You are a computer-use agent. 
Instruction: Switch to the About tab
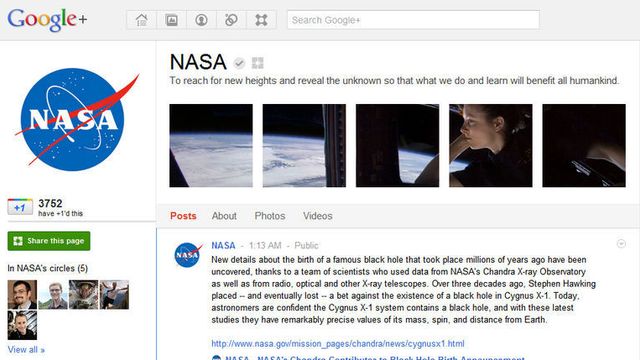click(224, 216)
